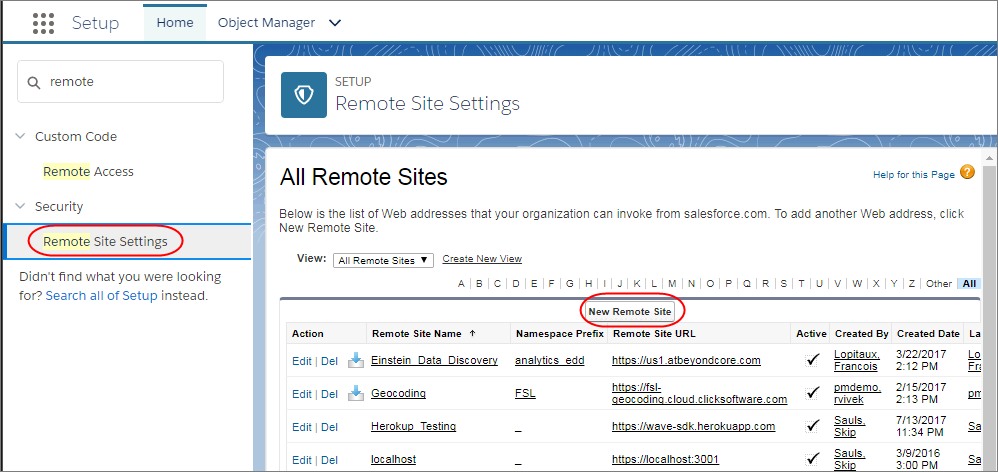Viewport: 998px width, 472px height.
Task: Open https://wave-sdk.herokuapp.com URL link
Action: click(693, 426)
